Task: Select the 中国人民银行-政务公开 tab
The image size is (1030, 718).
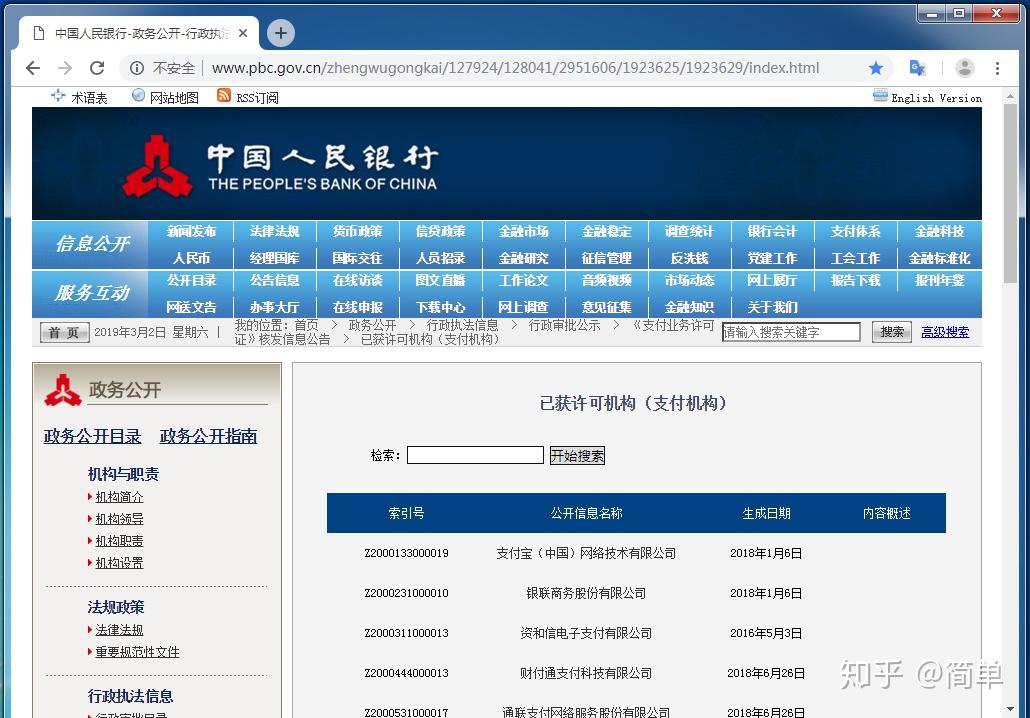Action: point(138,33)
